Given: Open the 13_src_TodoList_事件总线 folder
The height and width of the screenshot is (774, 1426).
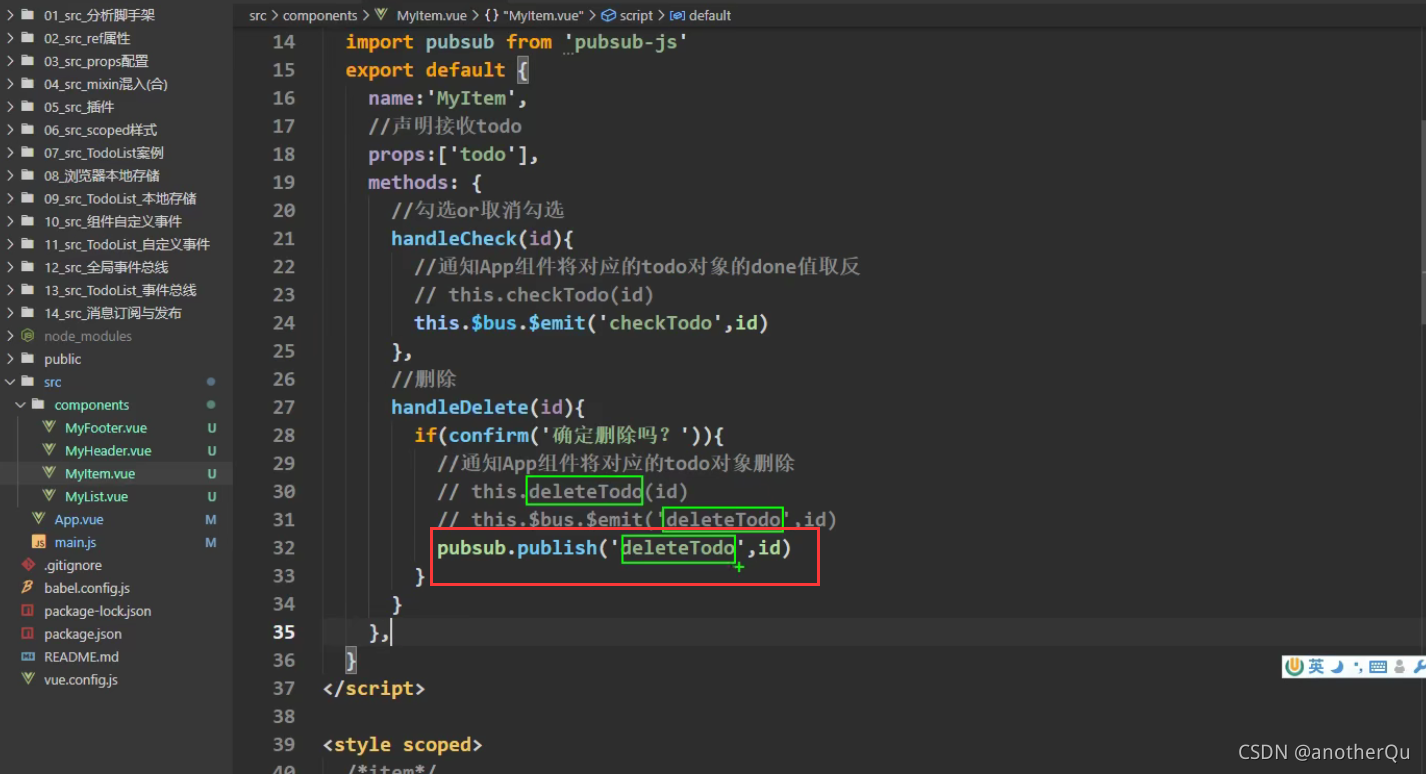Looking at the screenshot, I should (x=120, y=290).
